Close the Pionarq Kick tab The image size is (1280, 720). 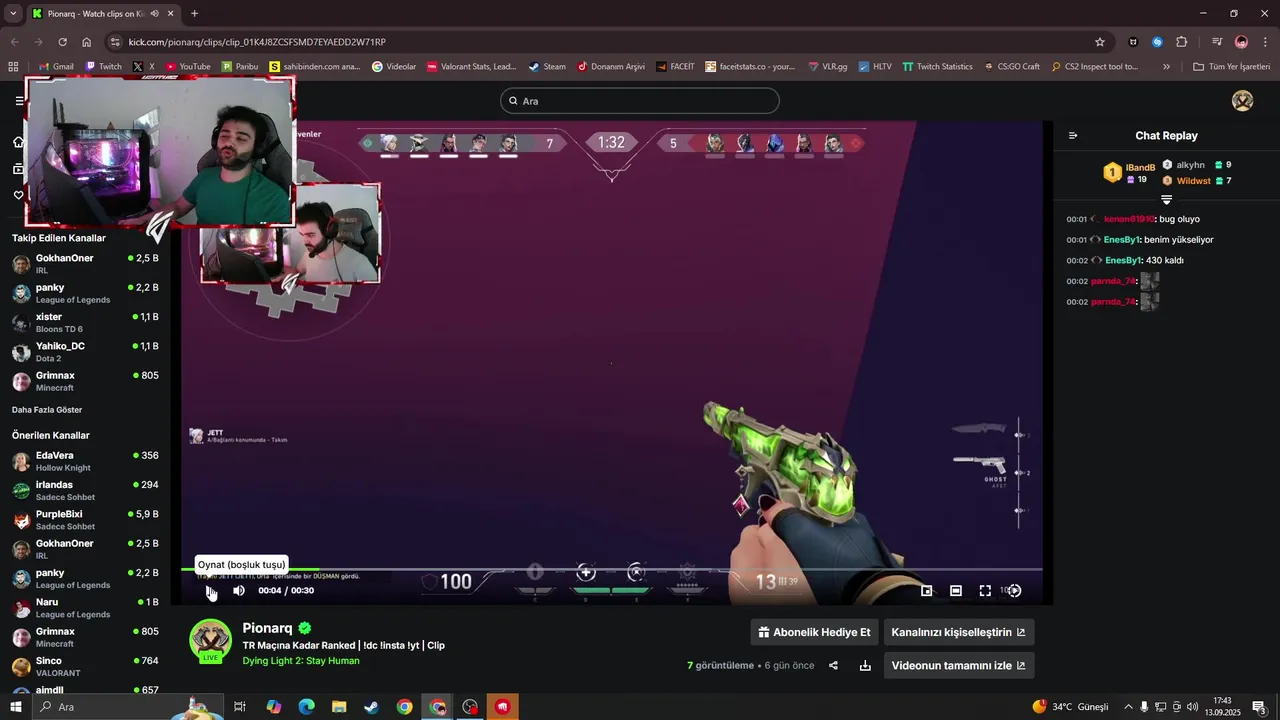171,14
